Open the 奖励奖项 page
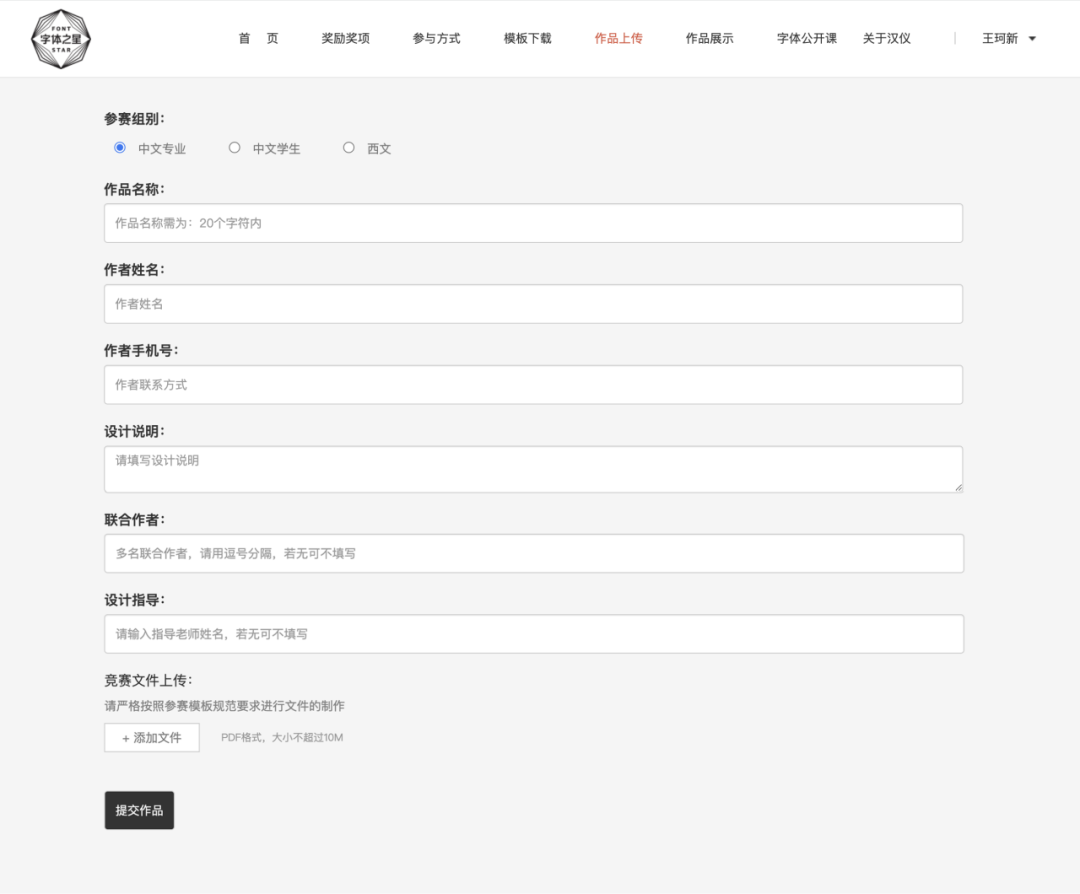This screenshot has width=1080, height=894. tap(345, 38)
